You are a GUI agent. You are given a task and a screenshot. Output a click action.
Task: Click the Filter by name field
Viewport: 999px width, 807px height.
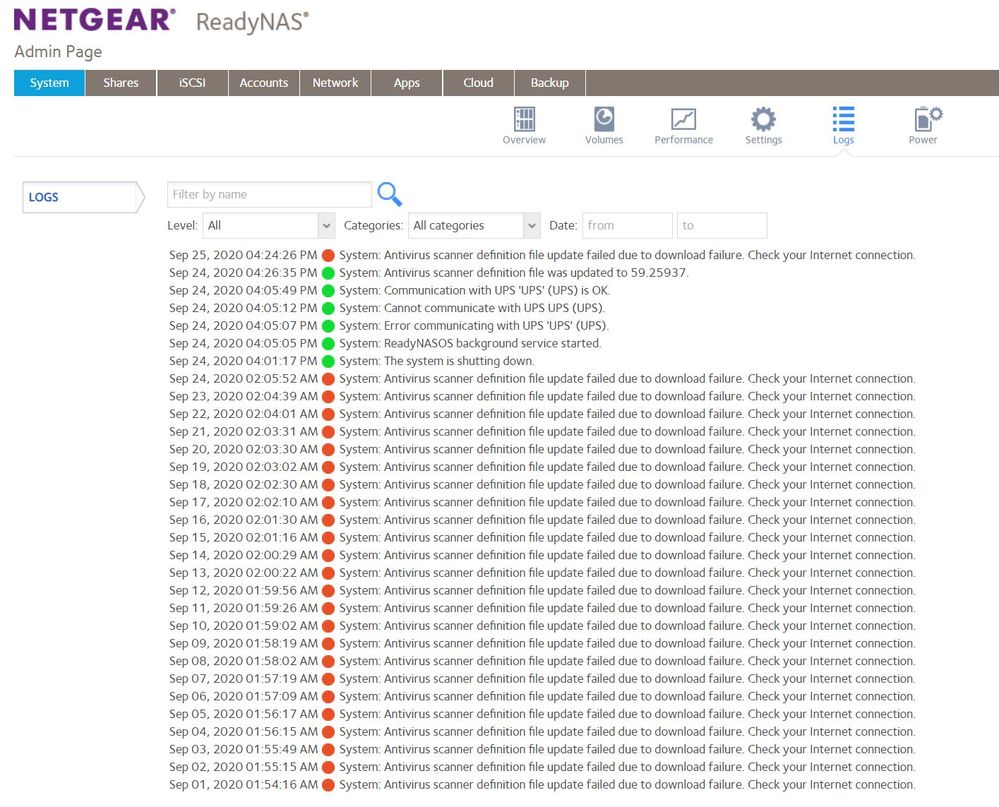[x=269, y=194]
